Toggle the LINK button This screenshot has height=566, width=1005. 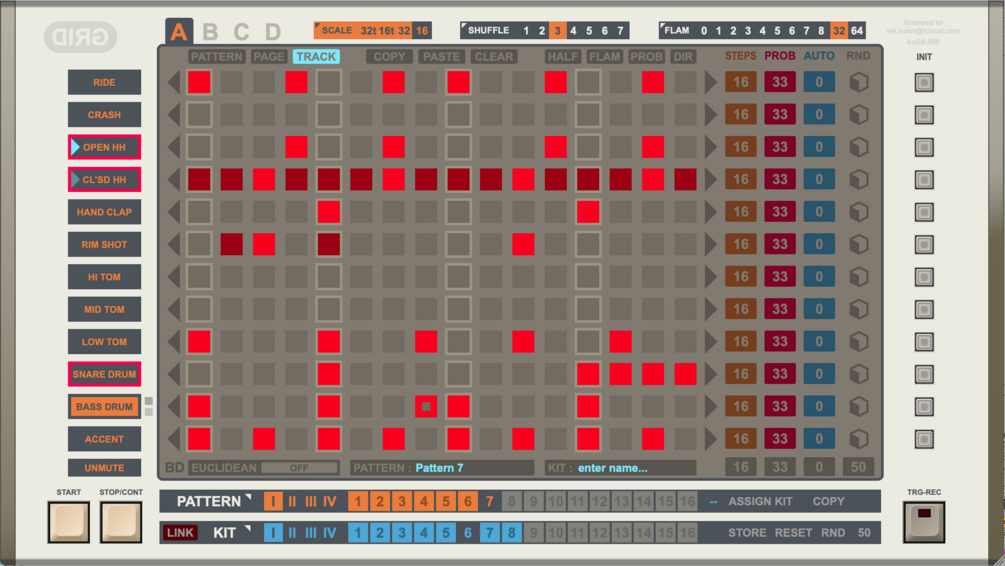pyautogui.click(x=180, y=533)
